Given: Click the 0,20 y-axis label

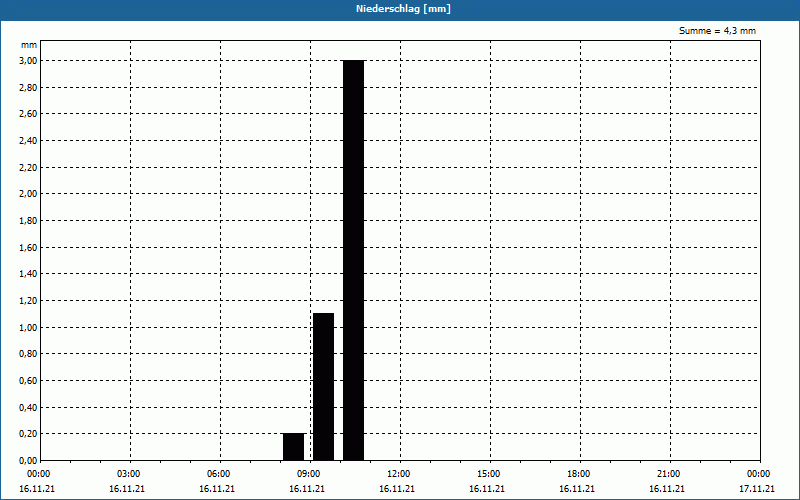Looking at the screenshot, I should (28, 434).
